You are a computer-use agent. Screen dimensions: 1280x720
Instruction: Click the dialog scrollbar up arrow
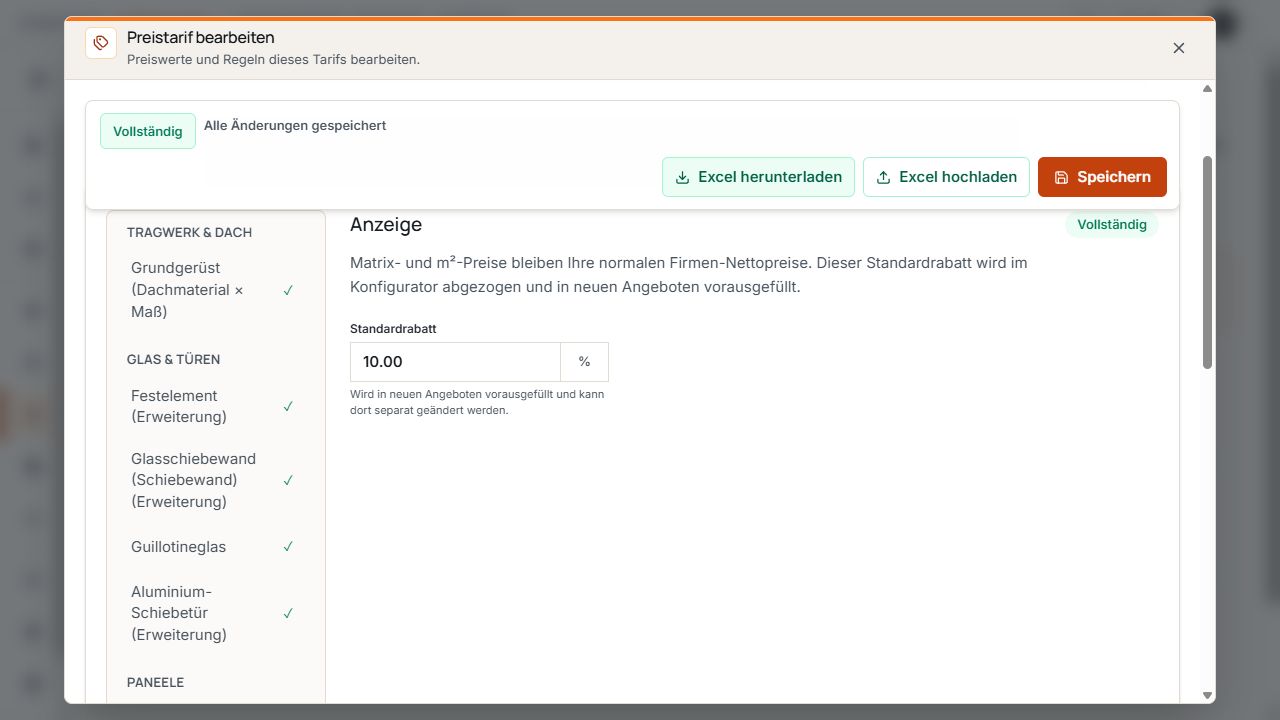click(x=1207, y=89)
